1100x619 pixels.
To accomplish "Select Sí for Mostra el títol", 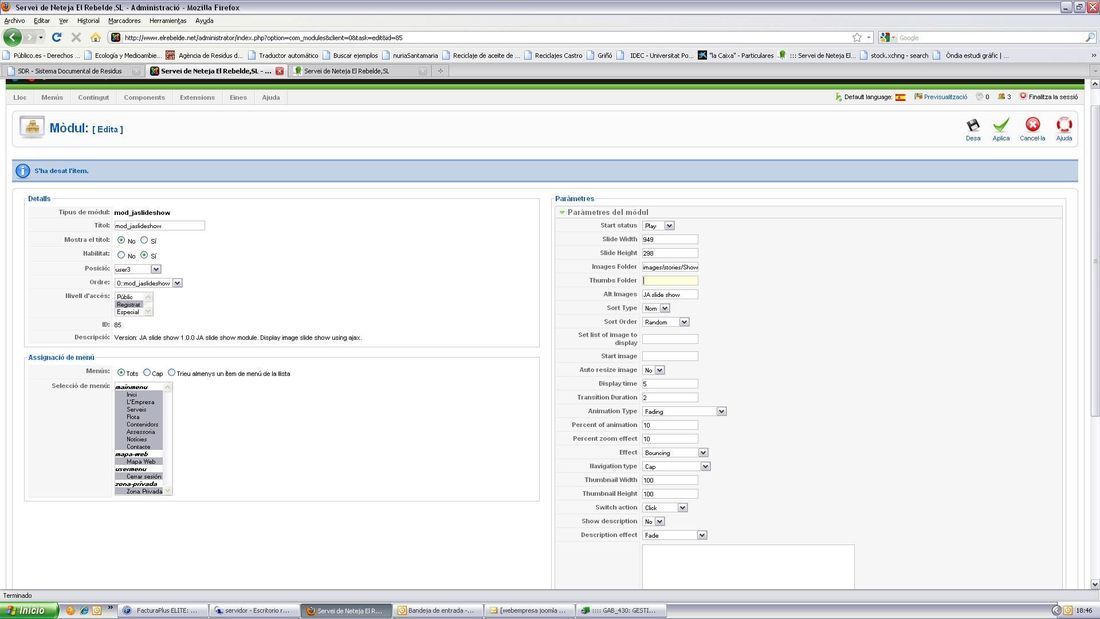I will [144, 240].
